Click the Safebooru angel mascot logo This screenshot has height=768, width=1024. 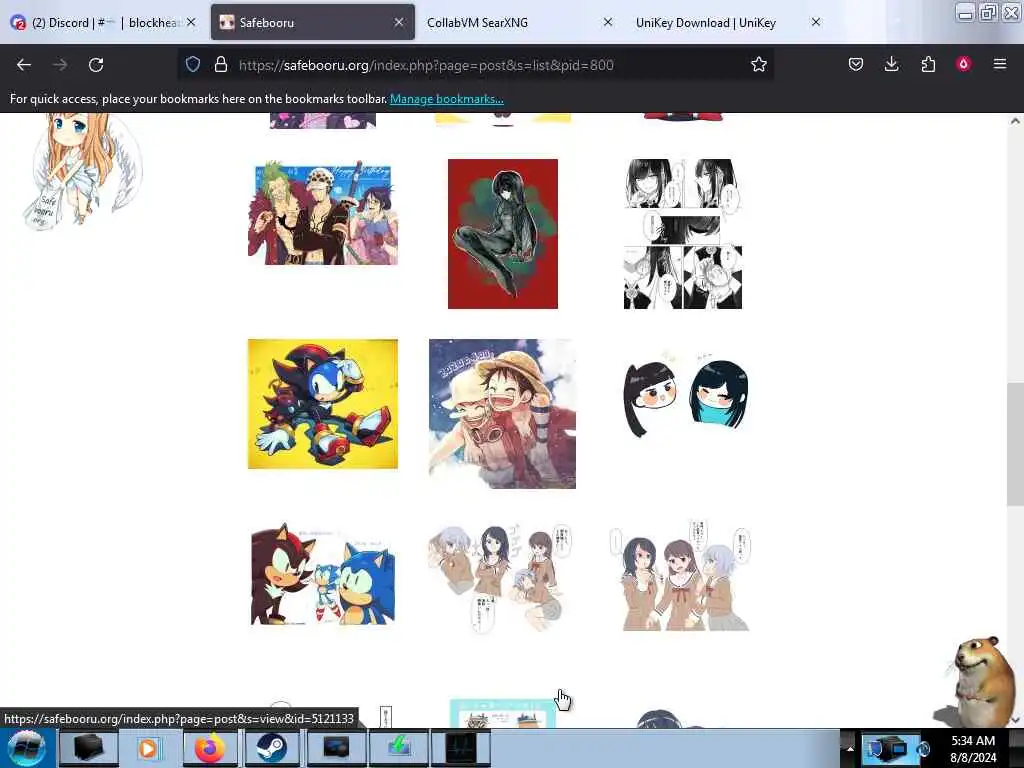click(82, 171)
